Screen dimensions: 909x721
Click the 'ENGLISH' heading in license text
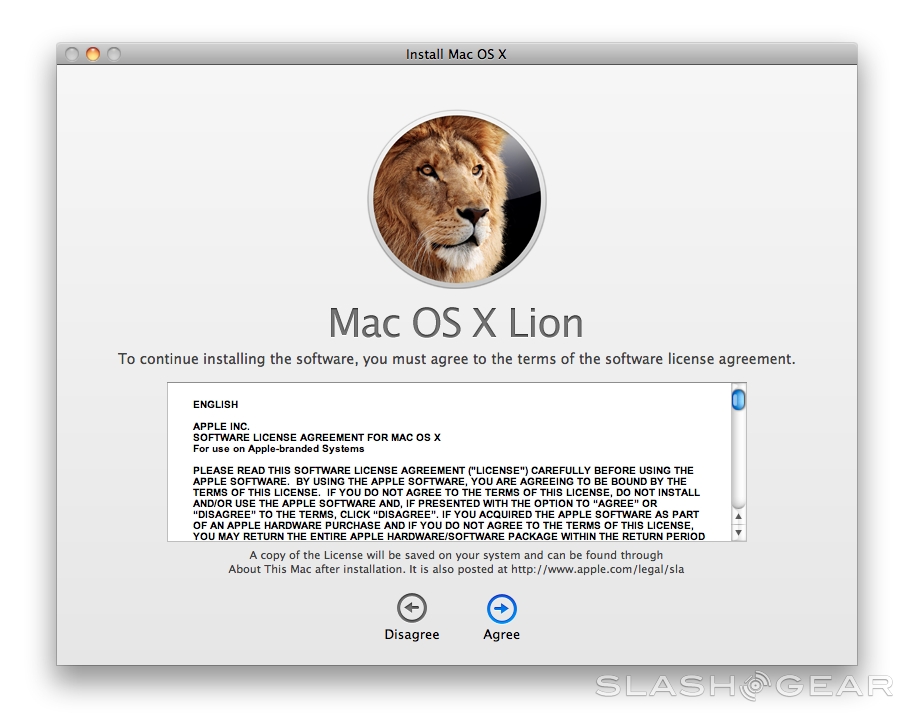point(216,405)
